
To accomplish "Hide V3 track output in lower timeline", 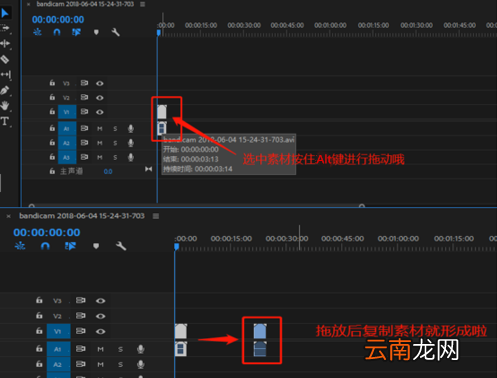I will tap(100, 301).
